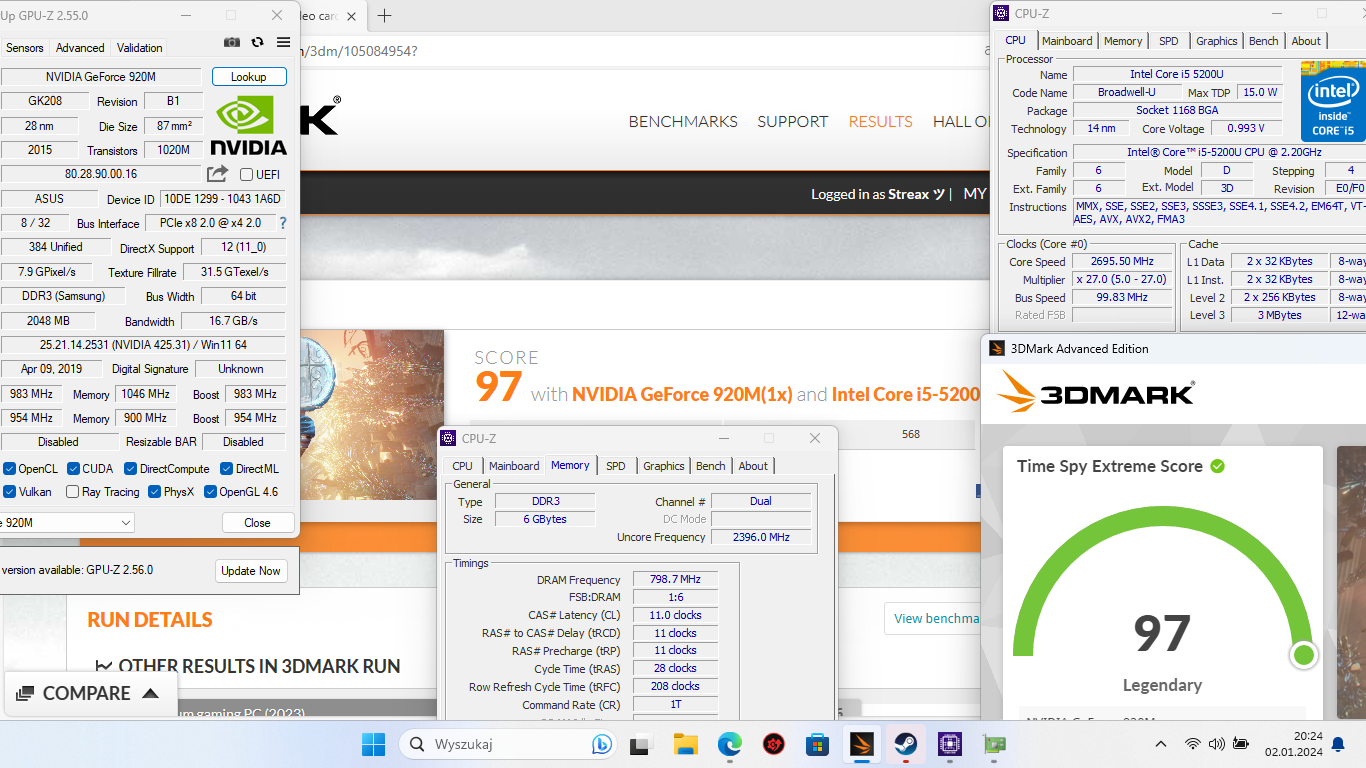Switch to SPD tab in Memory CPU-Z window

pyautogui.click(x=616, y=466)
